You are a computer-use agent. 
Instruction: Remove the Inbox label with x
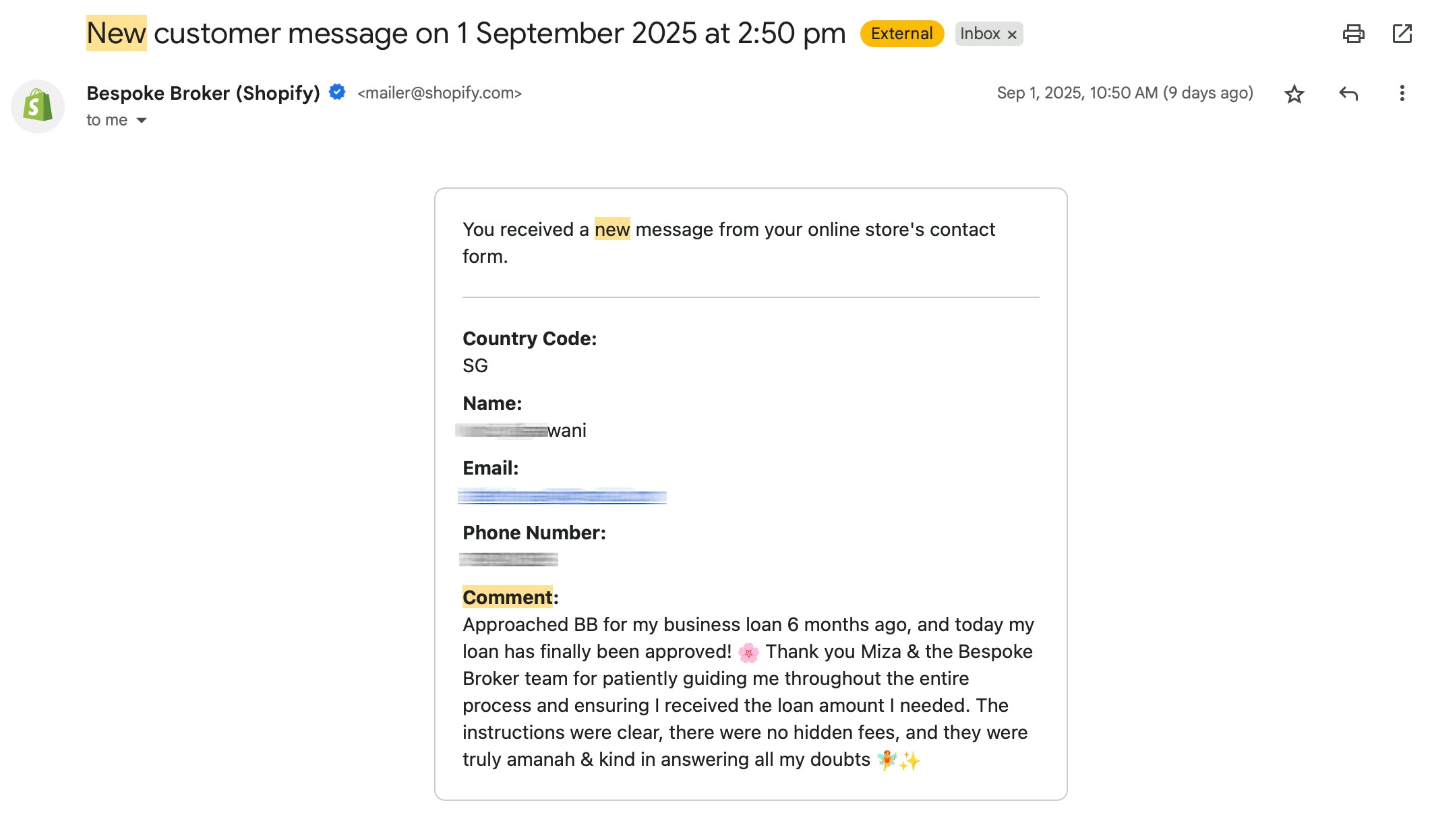(1012, 34)
